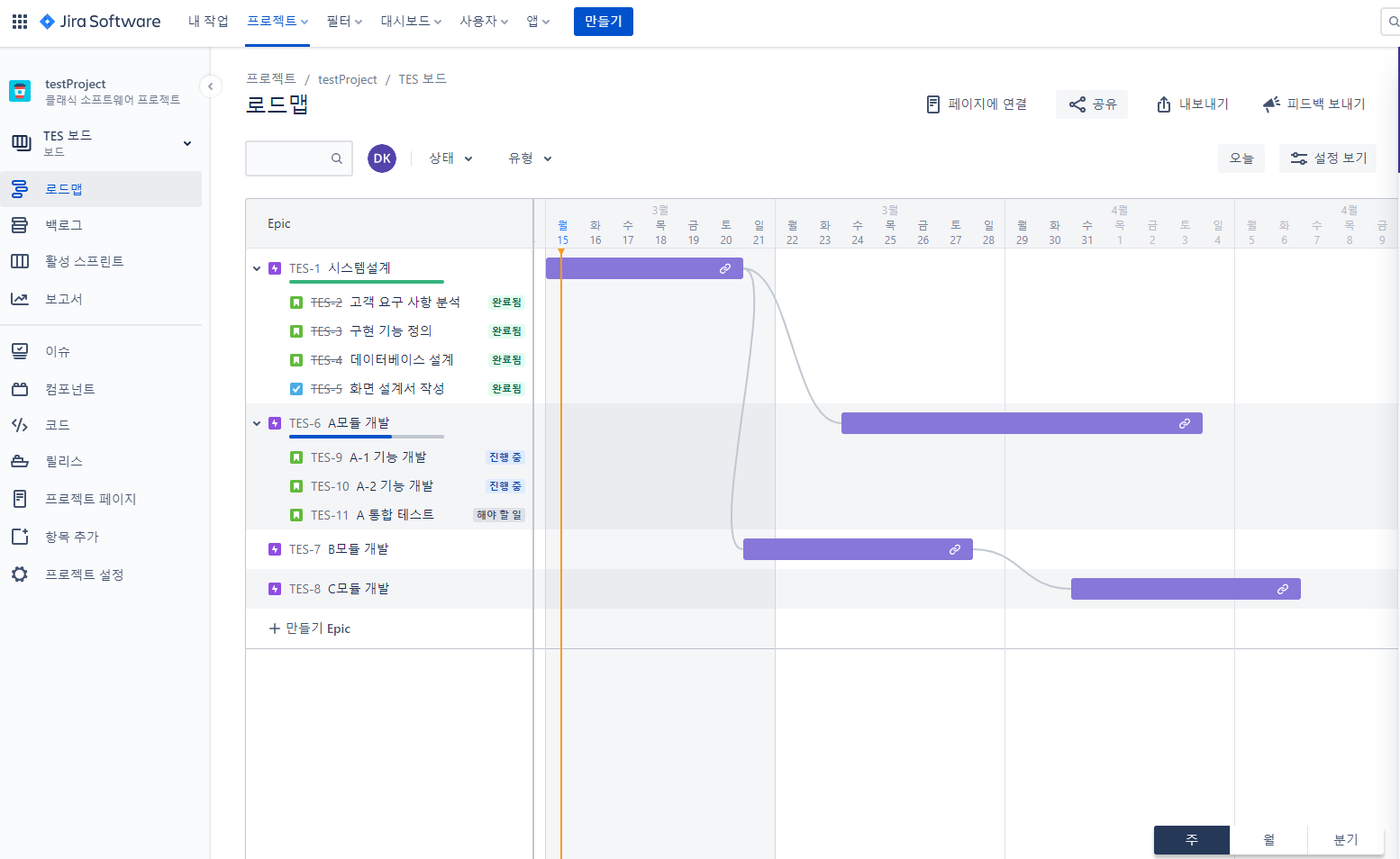The height and width of the screenshot is (859, 1400).
Task: Click the TES-5 task type checkbox icon
Action: click(x=296, y=389)
